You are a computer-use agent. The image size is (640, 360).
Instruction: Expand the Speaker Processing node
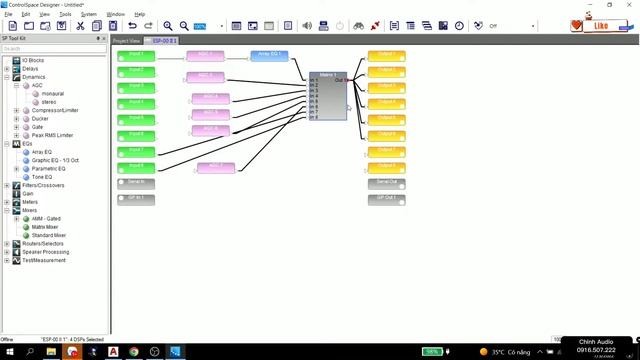tap(7, 252)
